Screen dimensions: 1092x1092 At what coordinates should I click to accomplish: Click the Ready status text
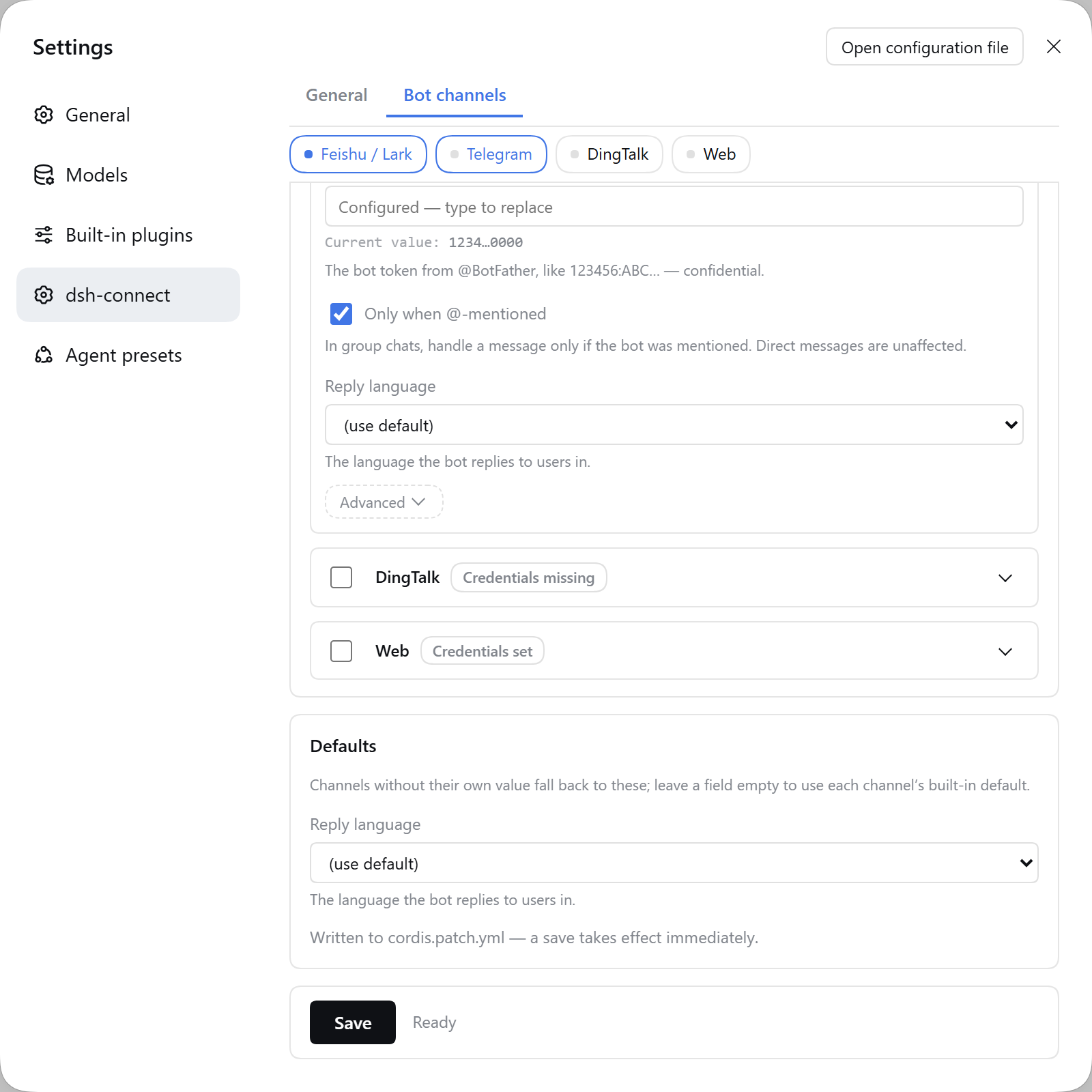pos(434,1022)
